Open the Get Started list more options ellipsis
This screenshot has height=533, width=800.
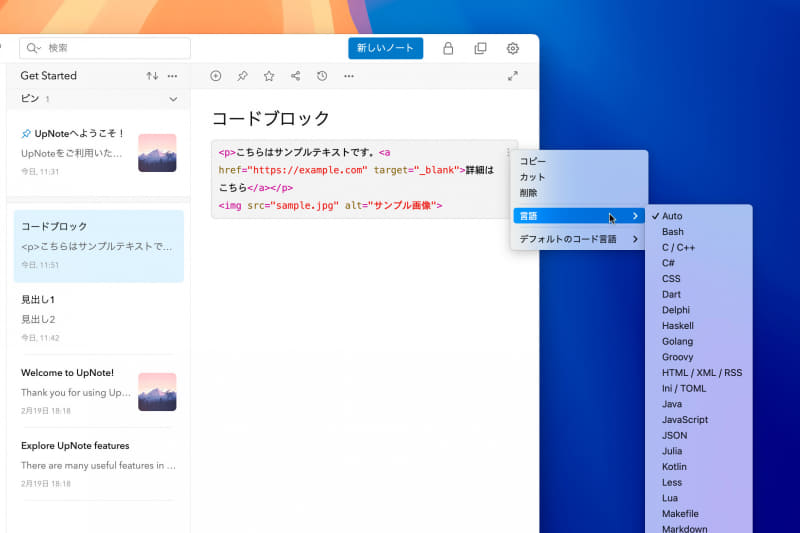172,76
